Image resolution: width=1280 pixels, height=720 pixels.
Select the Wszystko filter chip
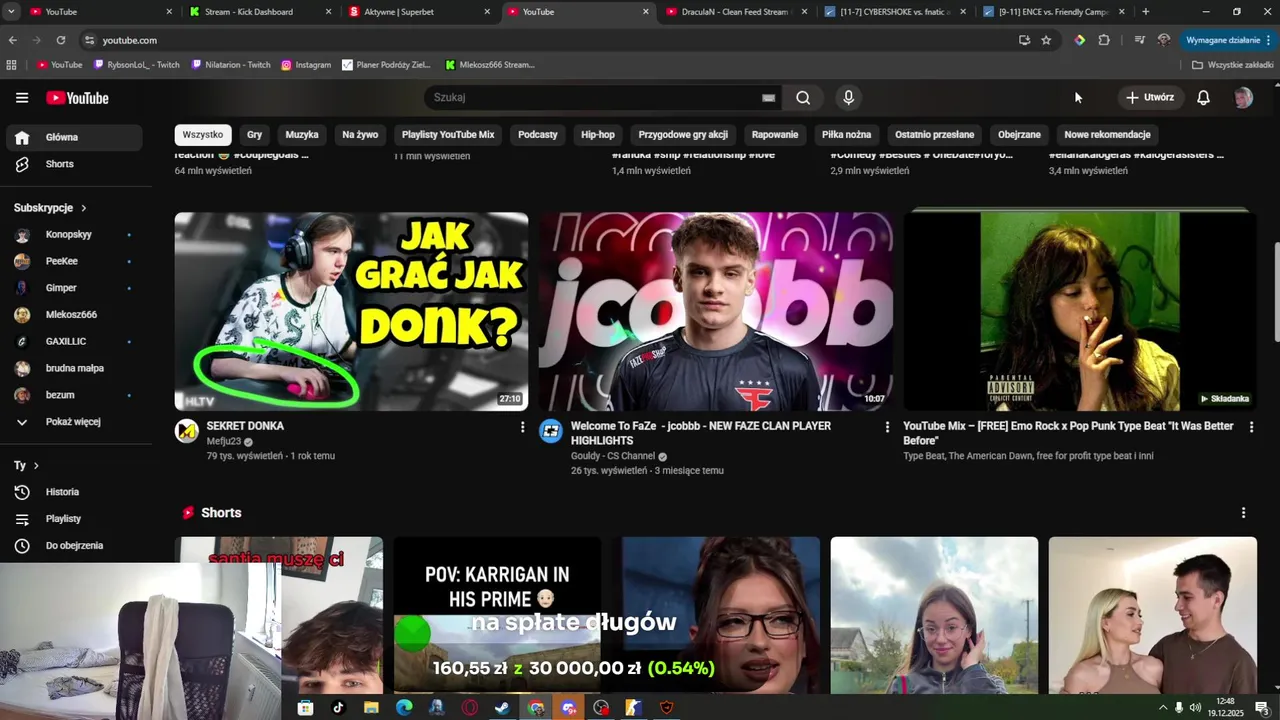[x=203, y=135]
